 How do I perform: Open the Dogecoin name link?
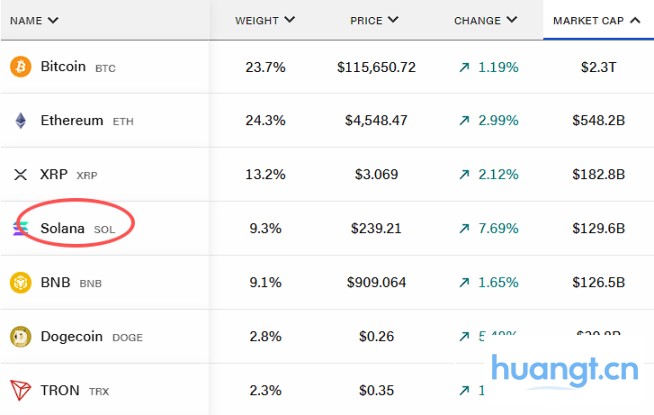pos(72,337)
